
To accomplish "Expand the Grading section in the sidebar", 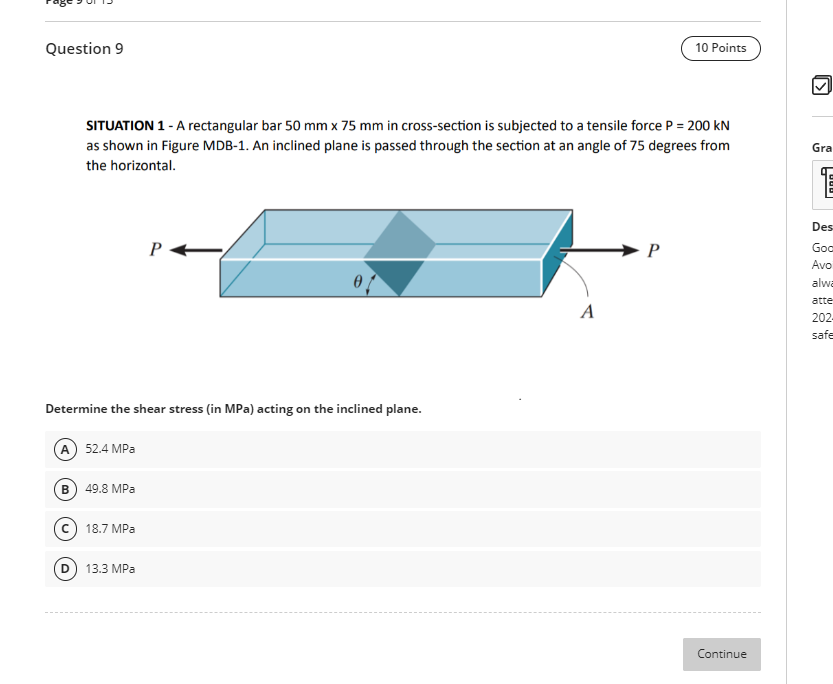I will pos(821,147).
